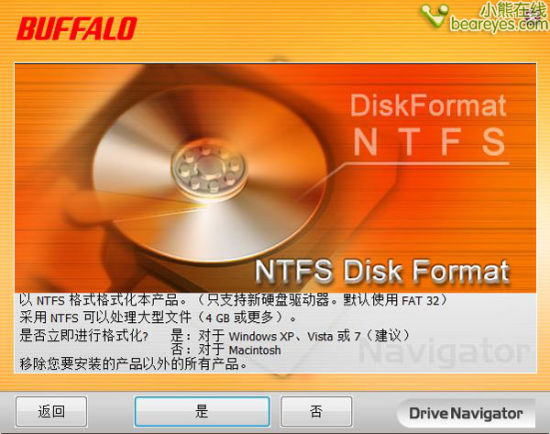Click the large N T F S letters
The image size is (550, 434).
(429, 142)
